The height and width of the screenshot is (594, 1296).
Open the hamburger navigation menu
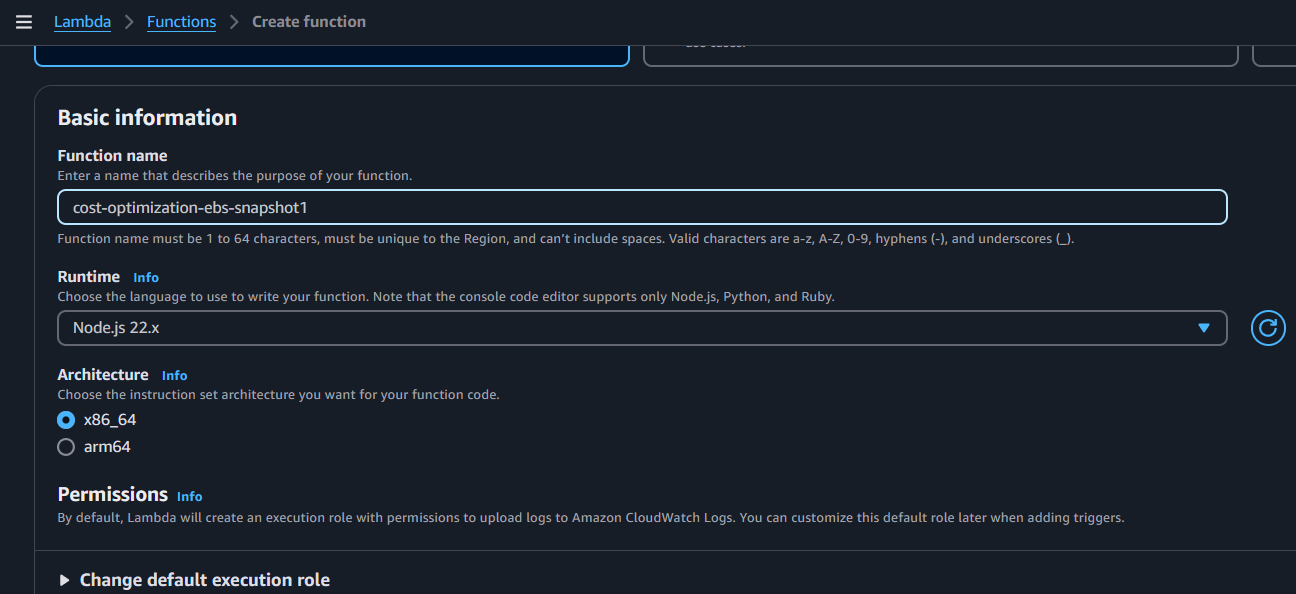(x=24, y=22)
